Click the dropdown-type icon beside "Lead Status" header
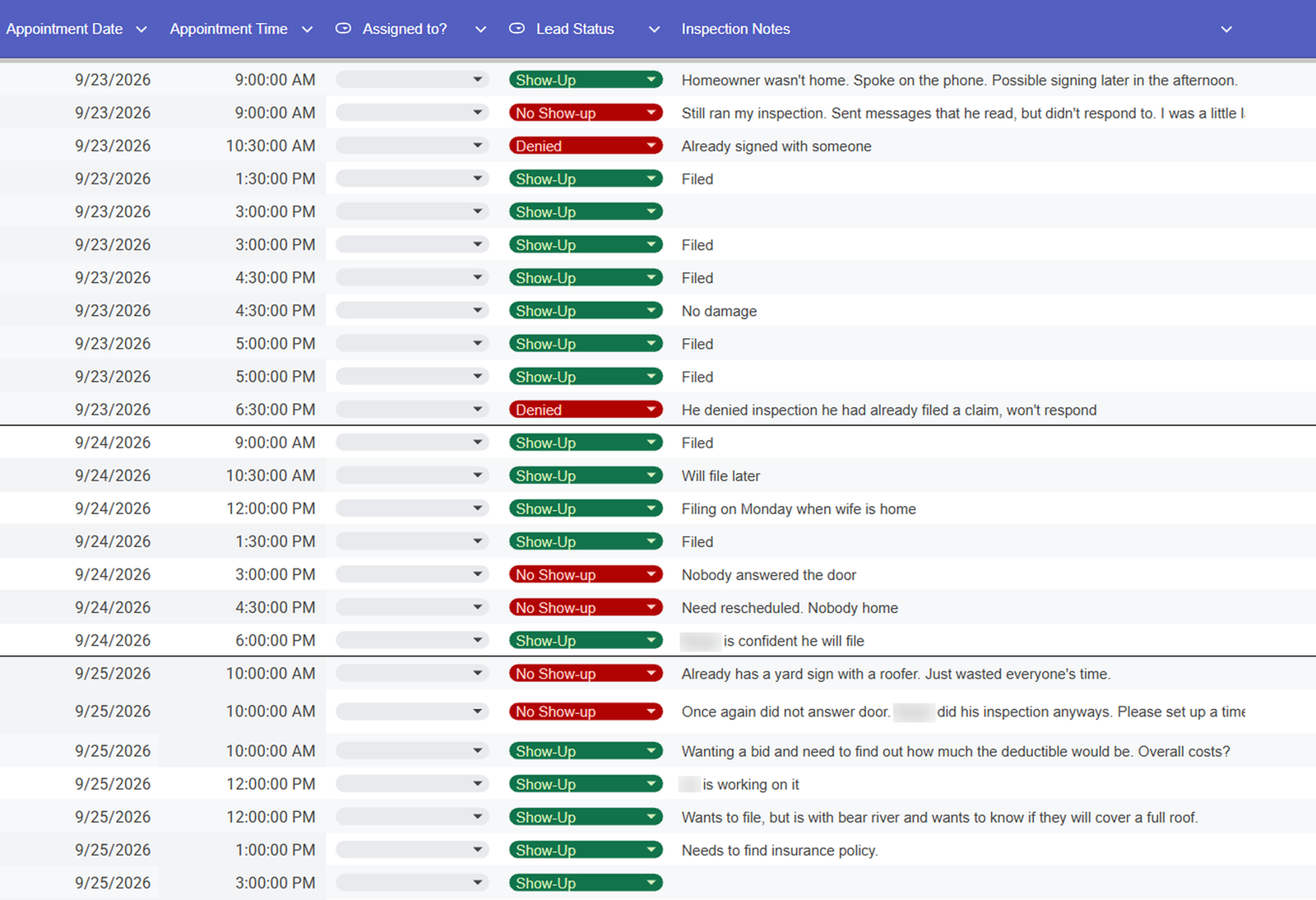Viewport: 1316px width, 900px height. [517, 29]
